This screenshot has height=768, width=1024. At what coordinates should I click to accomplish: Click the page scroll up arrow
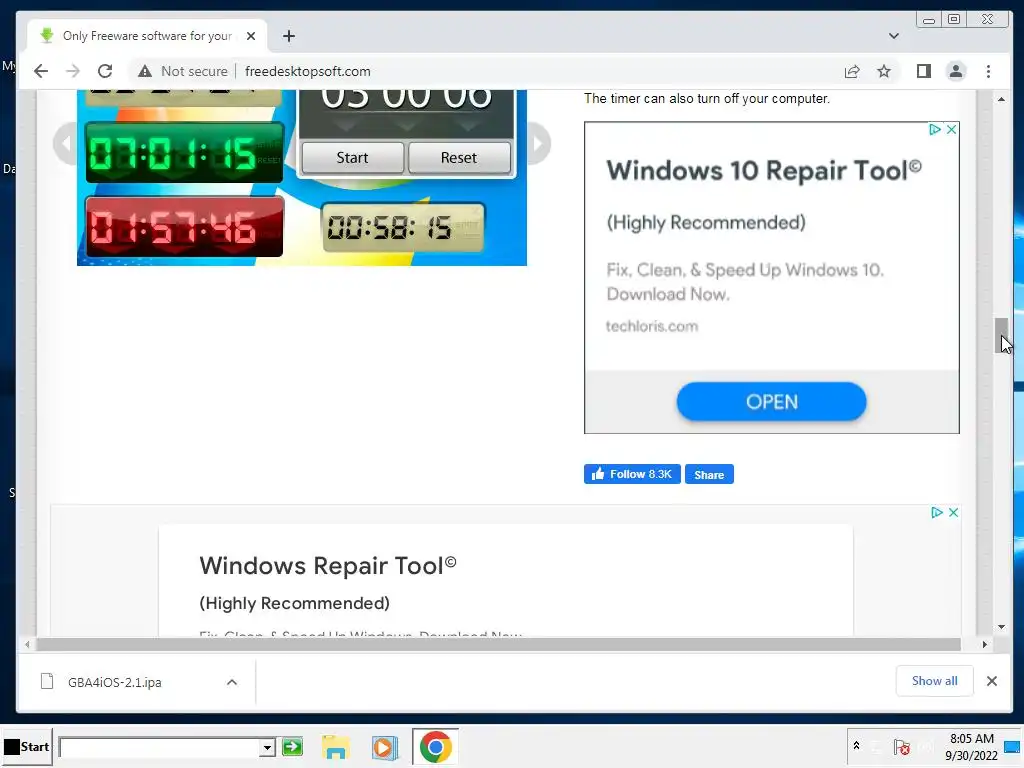tap(1001, 99)
